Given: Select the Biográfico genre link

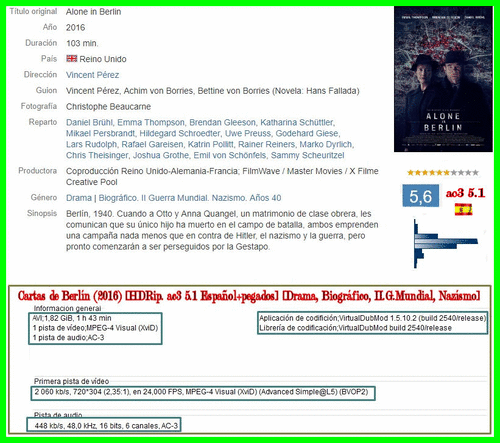Looking at the screenshot, I should [x=118, y=198].
